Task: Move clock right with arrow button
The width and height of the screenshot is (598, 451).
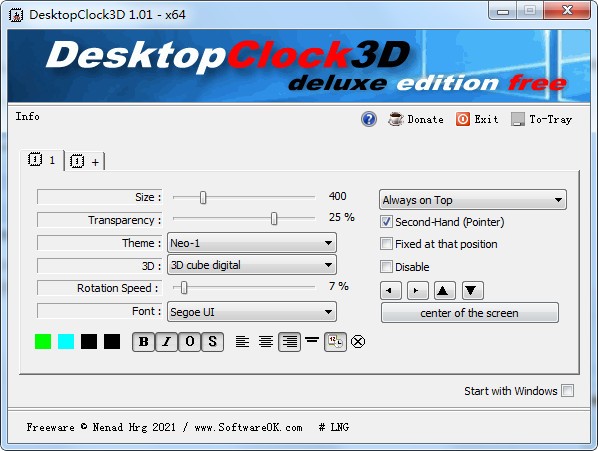Action: coord(418,291)
